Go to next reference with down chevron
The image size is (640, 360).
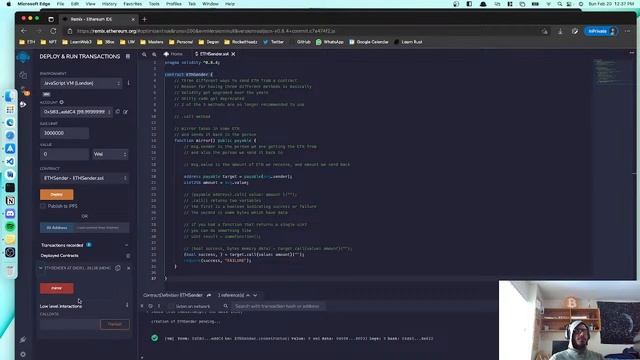point(255,295)
